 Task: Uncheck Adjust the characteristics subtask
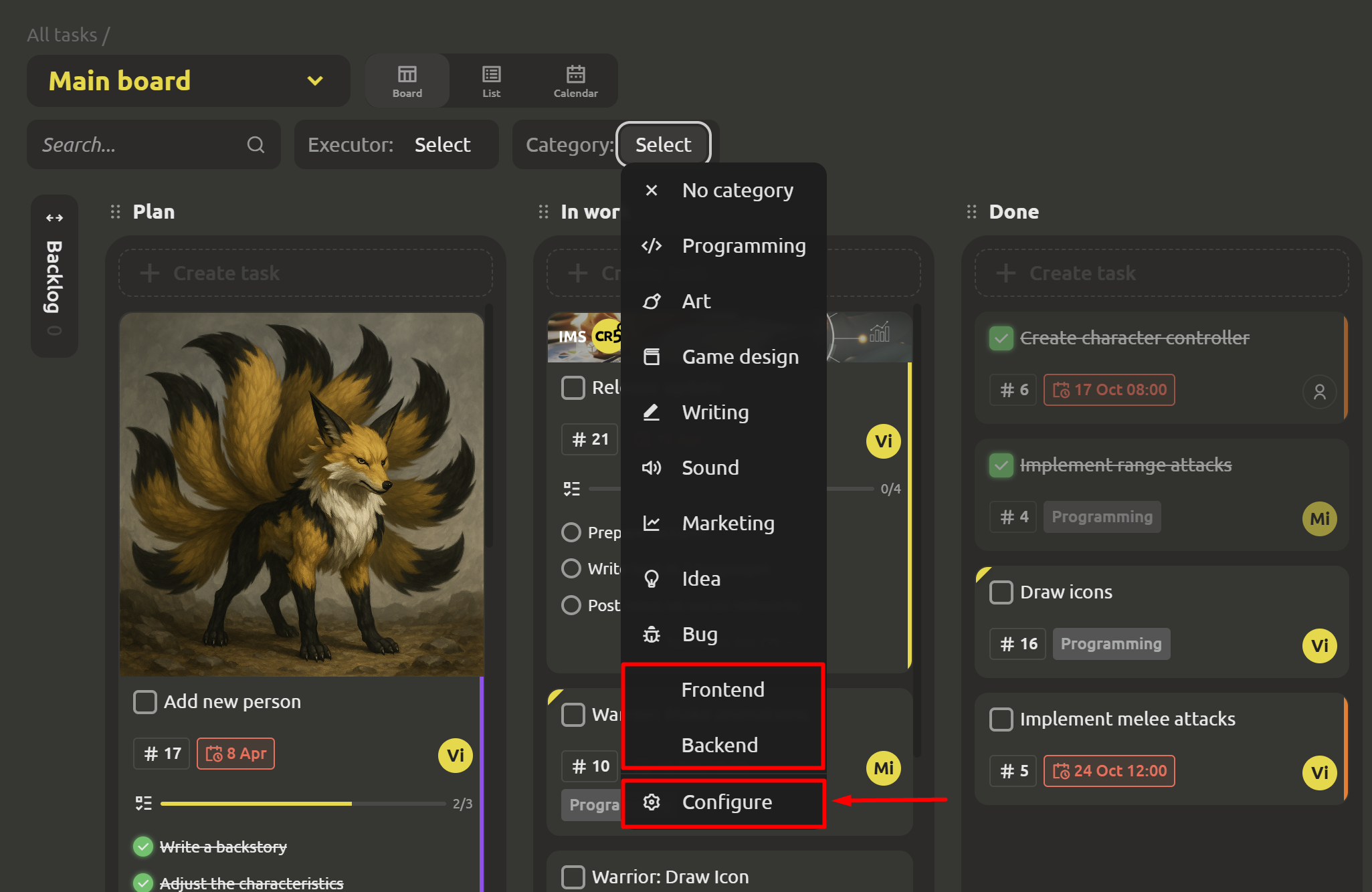pyautogui.click(x=142, y=883)
